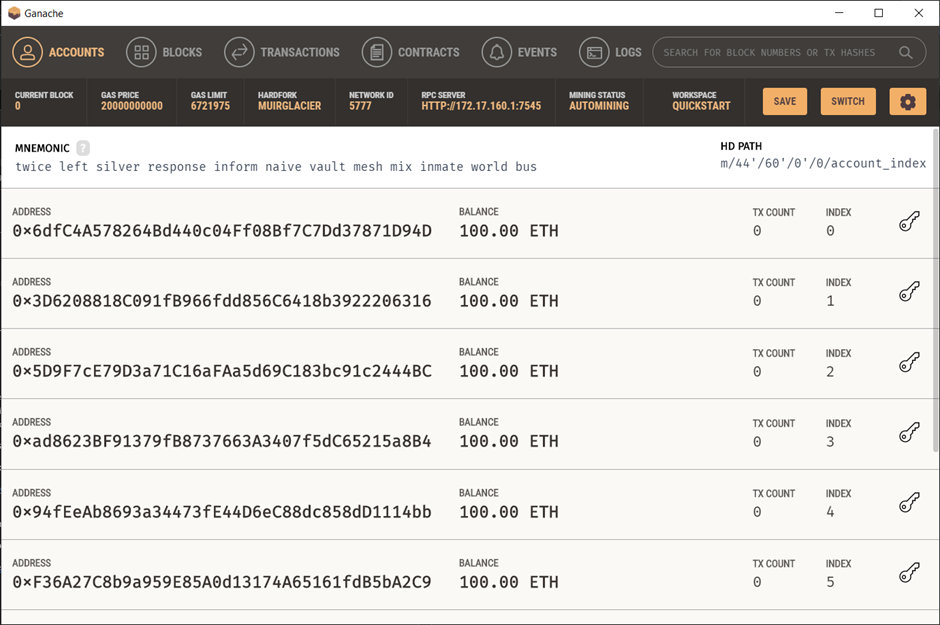Close the Ganache window
The width and height of the screenshot is (940, 625).
(918, 13)
